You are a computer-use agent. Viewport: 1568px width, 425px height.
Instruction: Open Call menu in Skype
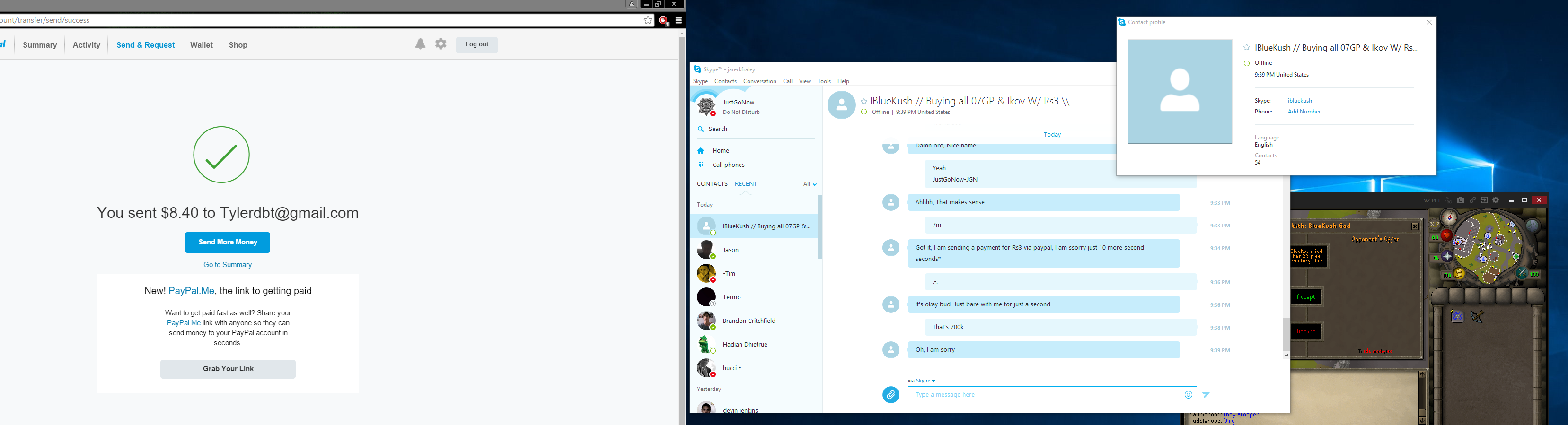(788, 81)
